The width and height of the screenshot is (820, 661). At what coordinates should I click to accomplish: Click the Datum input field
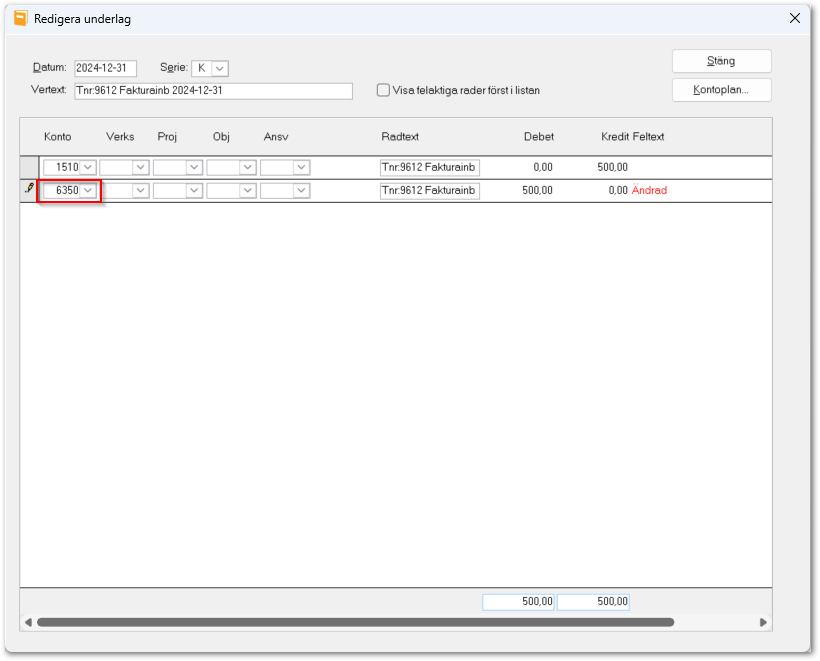pos(105,68)
